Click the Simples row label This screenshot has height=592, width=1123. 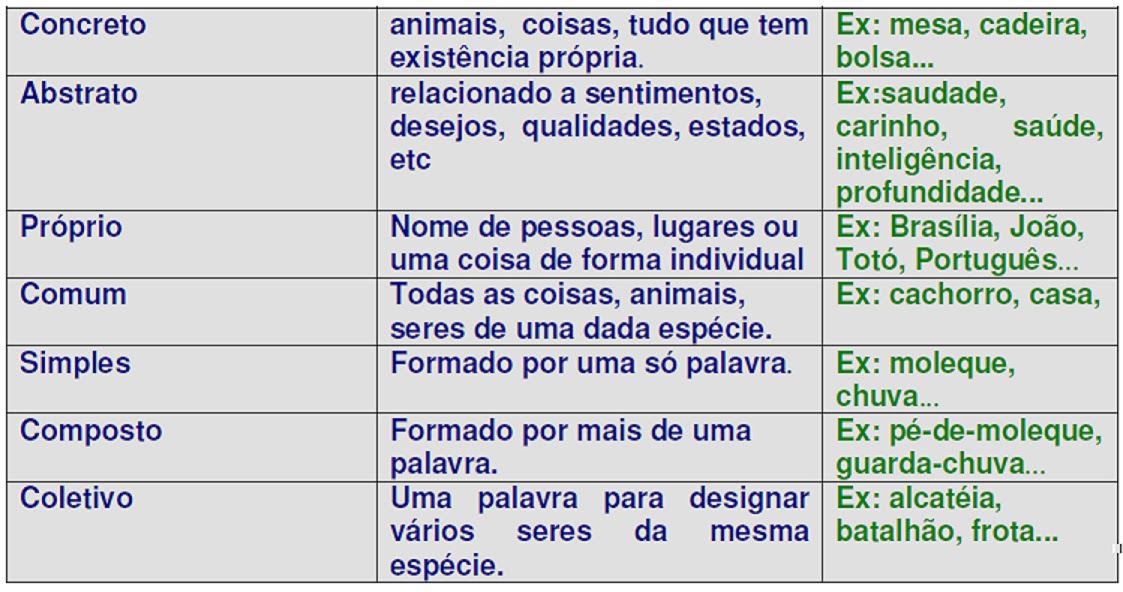(x=75, y=364)
